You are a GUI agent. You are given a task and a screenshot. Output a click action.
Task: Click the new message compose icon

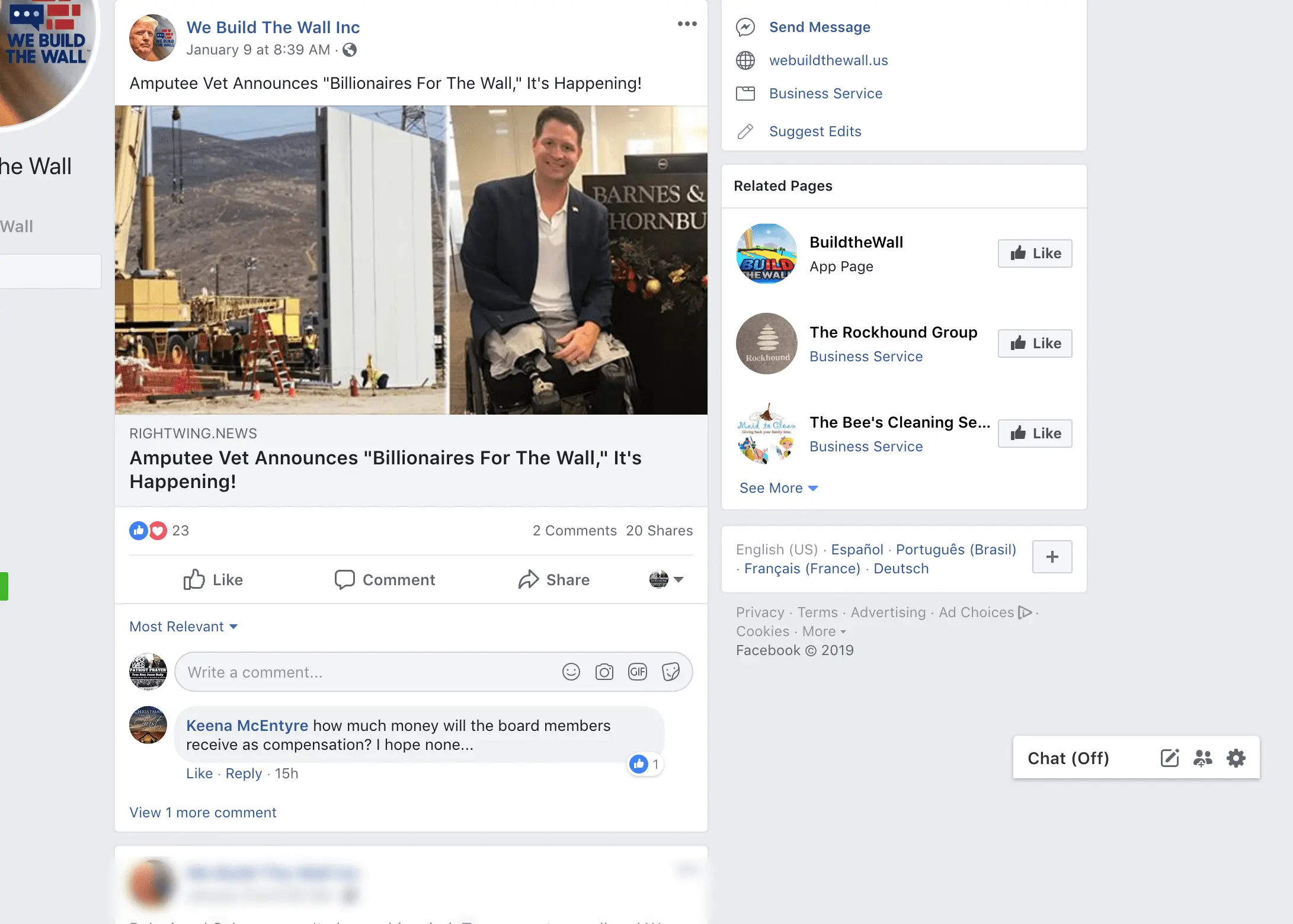1170,758
